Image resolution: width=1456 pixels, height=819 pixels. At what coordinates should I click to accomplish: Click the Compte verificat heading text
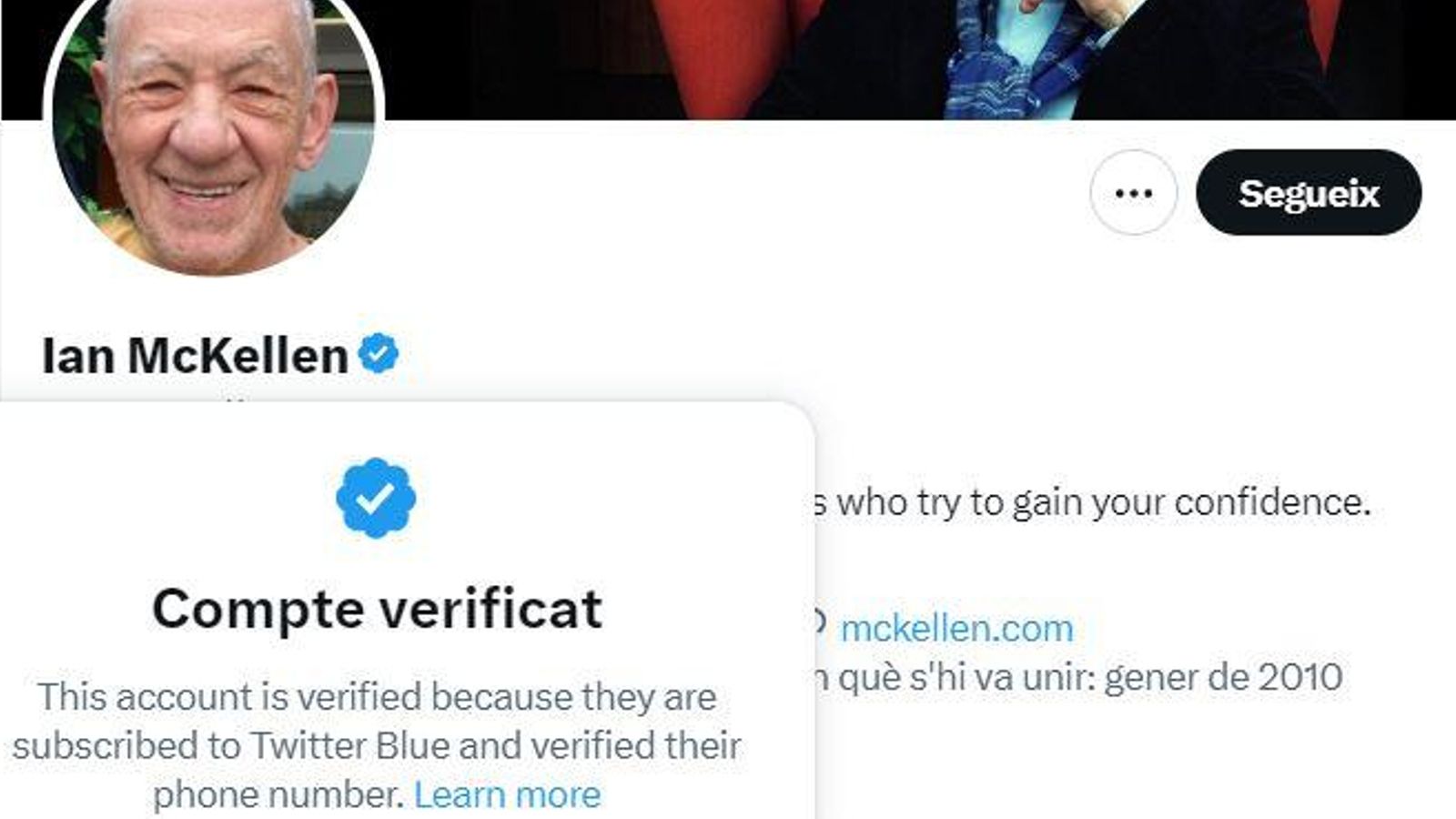pos(379,612)
